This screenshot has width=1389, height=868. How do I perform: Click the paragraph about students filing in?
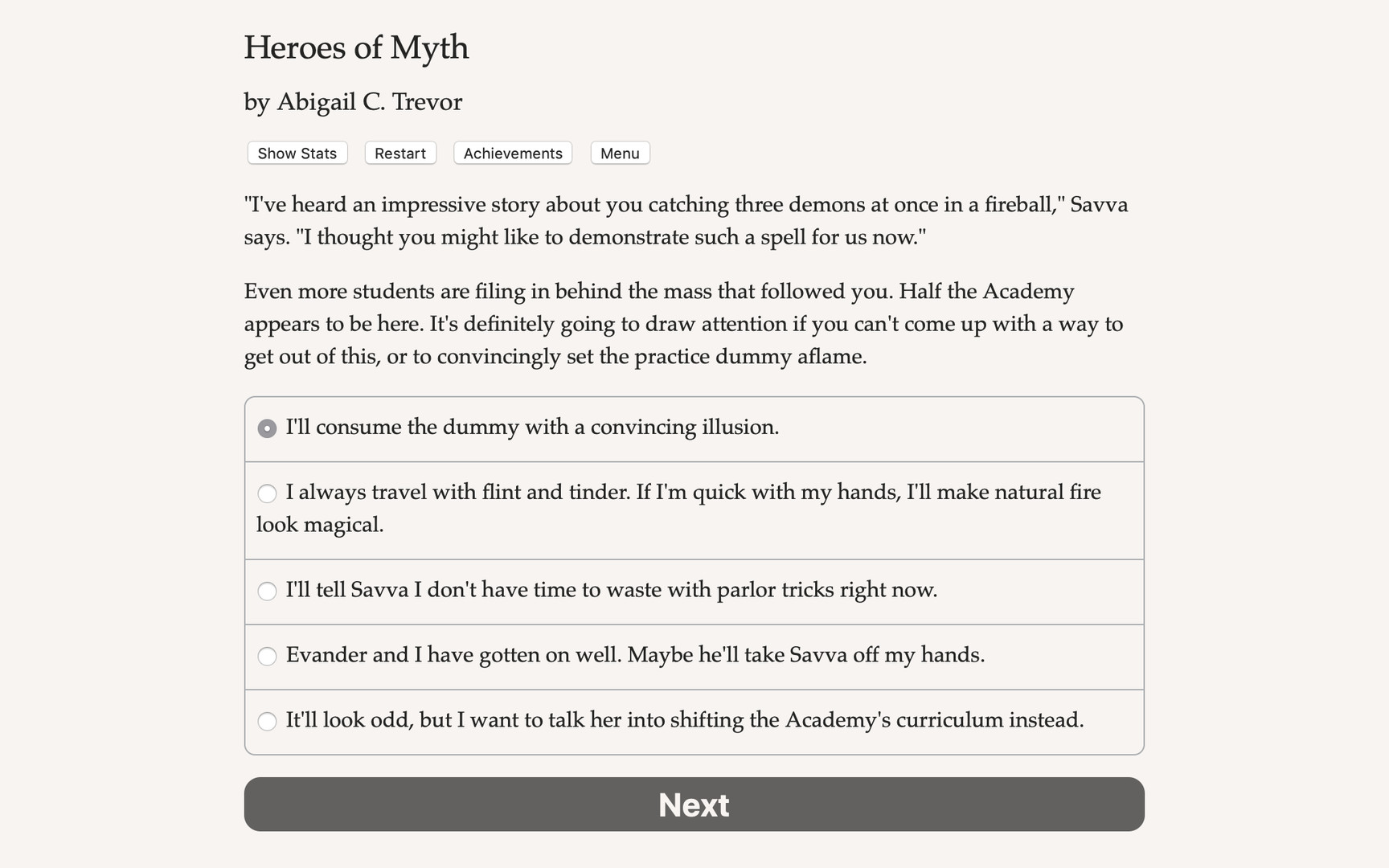683,323
